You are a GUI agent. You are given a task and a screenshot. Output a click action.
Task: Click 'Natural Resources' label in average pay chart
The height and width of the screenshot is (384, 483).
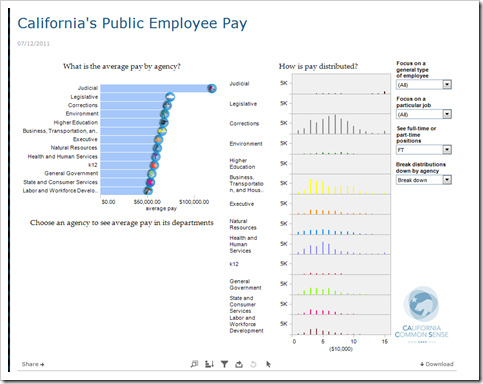coord(74,148)
